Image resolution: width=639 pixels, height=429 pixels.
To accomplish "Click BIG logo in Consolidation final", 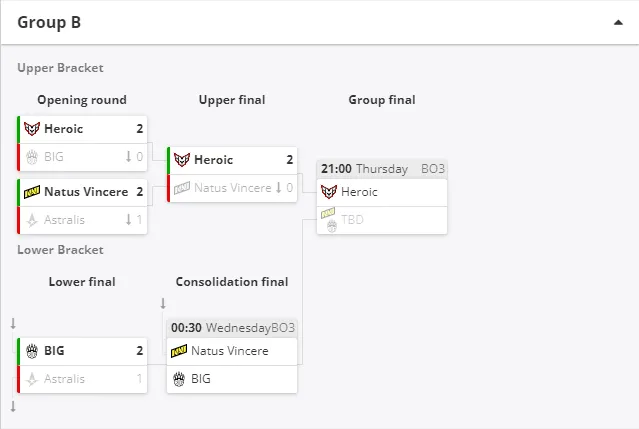I will tap(179, 379).
